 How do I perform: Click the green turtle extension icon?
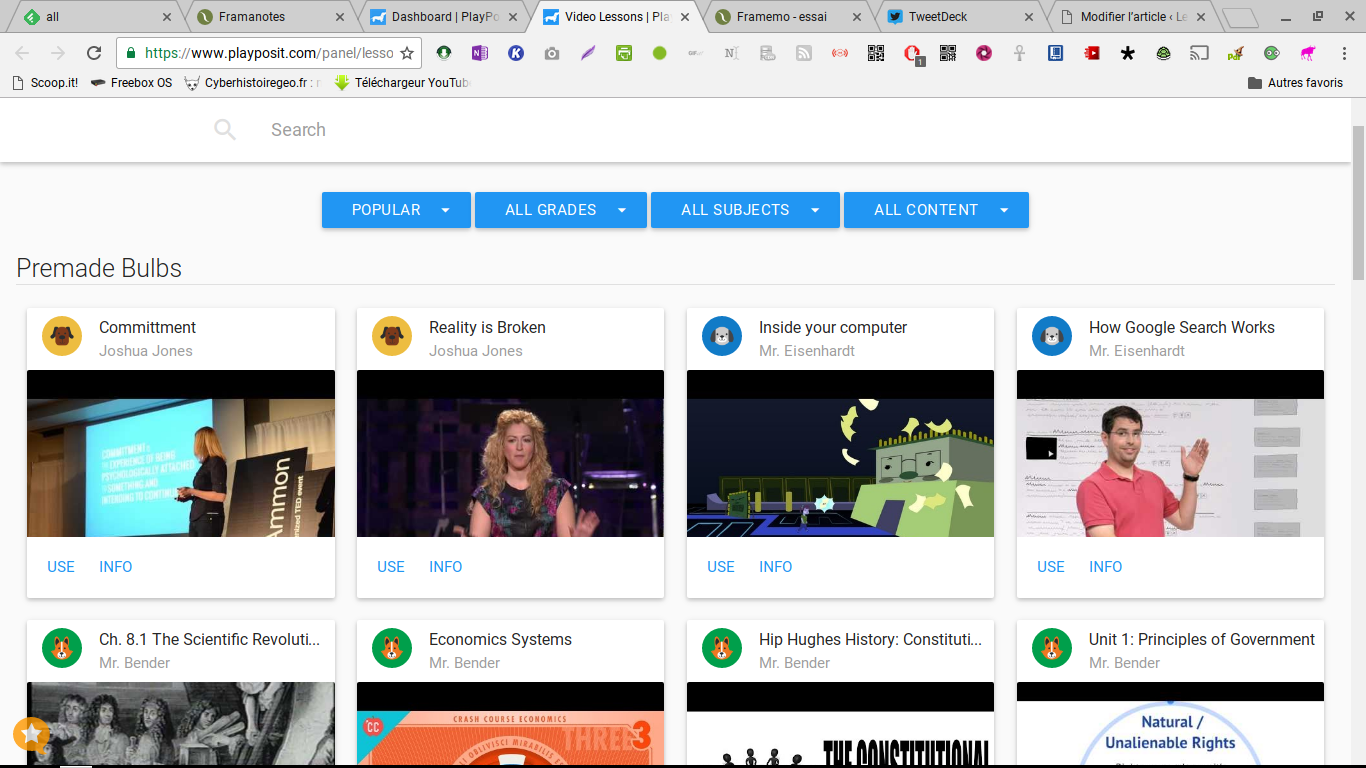pos(1163,53)
